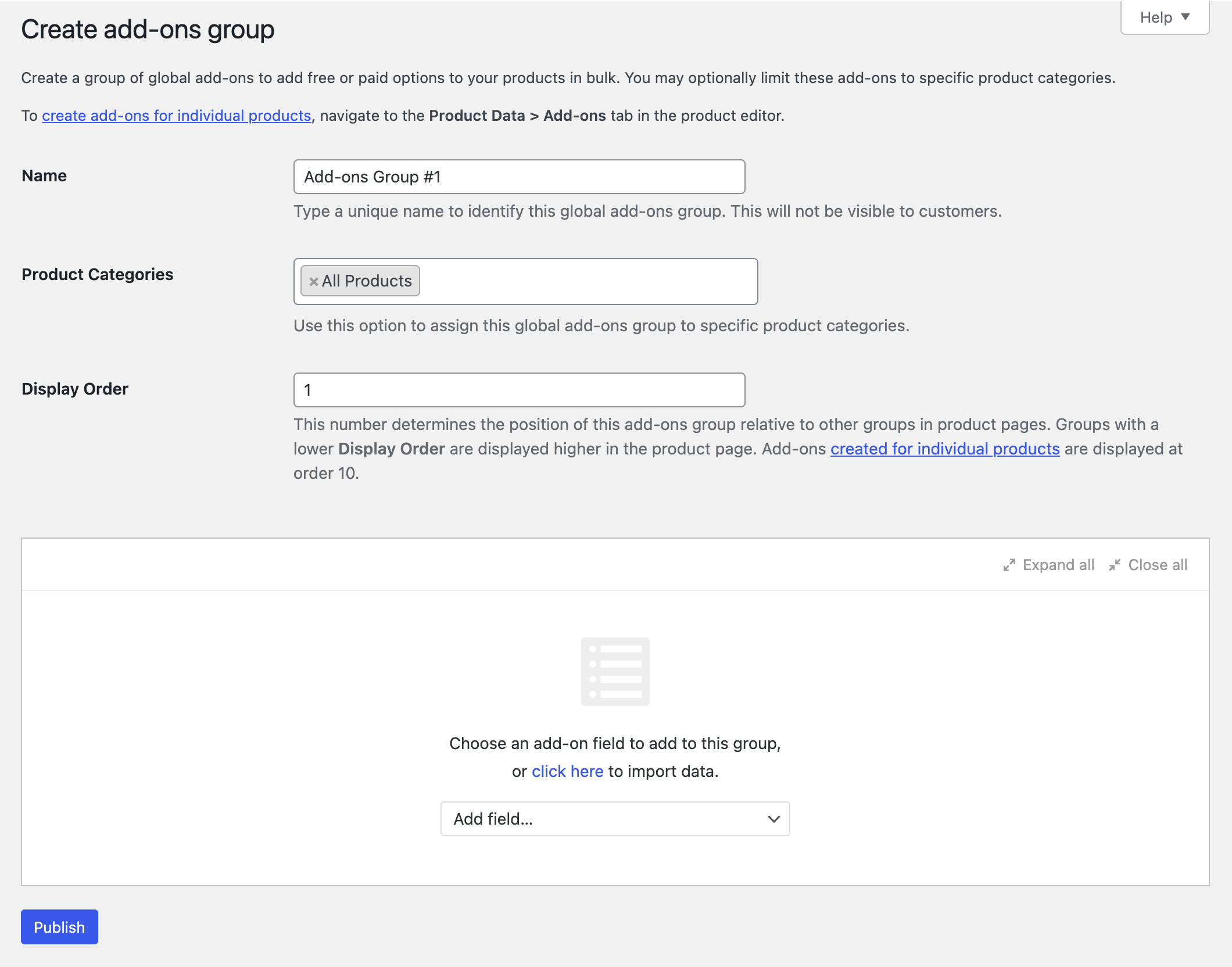
Task: Click inside the Product Categories field
Action: [x=581, y=281]
